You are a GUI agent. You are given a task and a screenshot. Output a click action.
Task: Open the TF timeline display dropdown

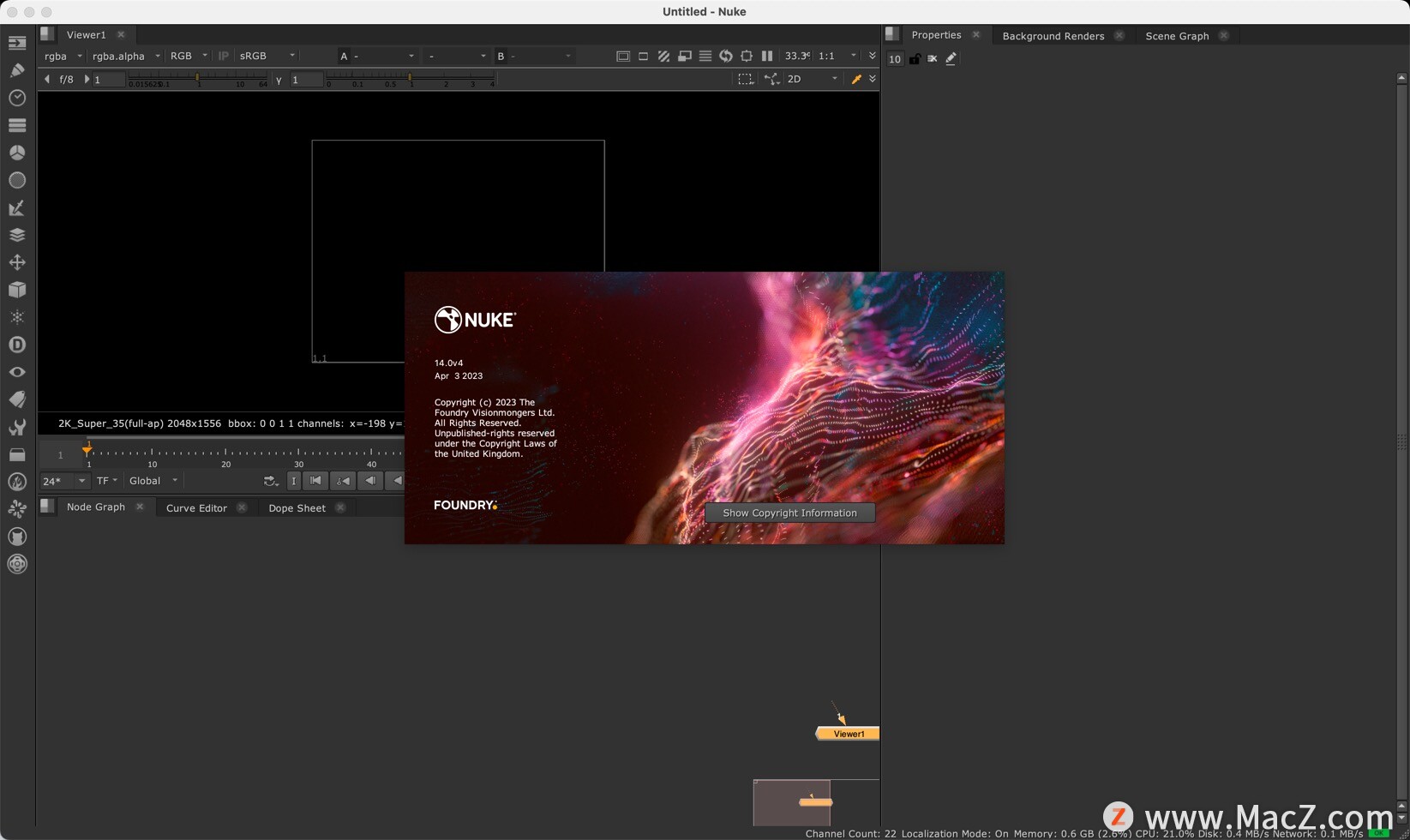(106, 481)
